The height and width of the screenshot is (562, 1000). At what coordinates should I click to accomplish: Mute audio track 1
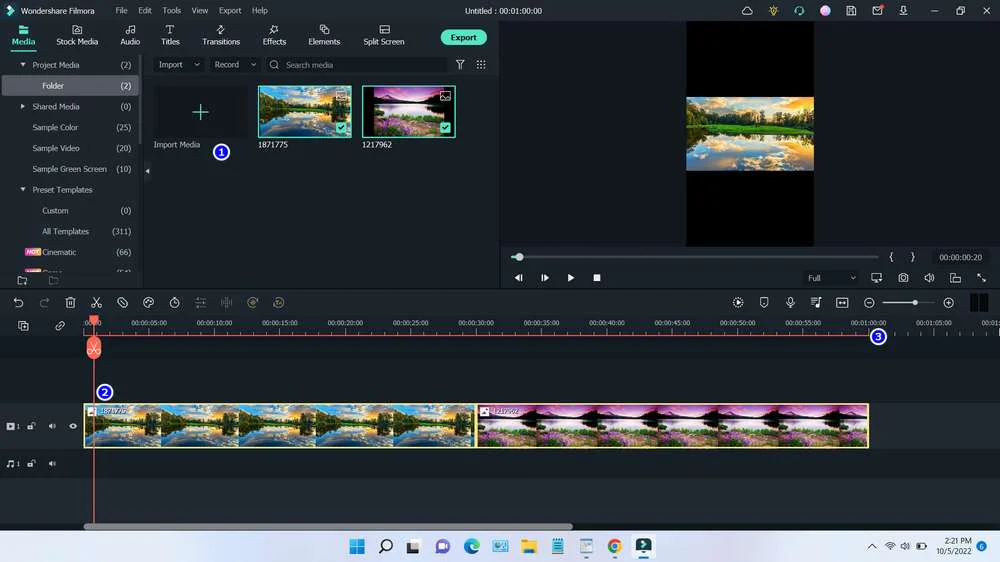pyautogui.click(x=52, y=464)
